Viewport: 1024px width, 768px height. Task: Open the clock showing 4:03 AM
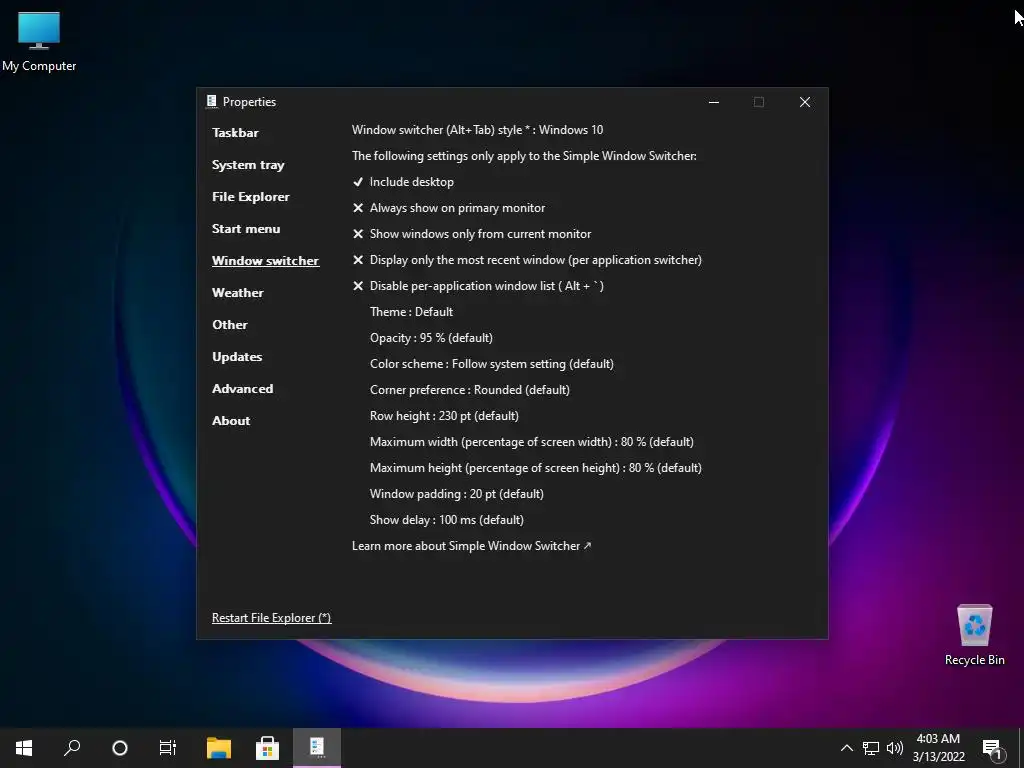coord(938,748)
